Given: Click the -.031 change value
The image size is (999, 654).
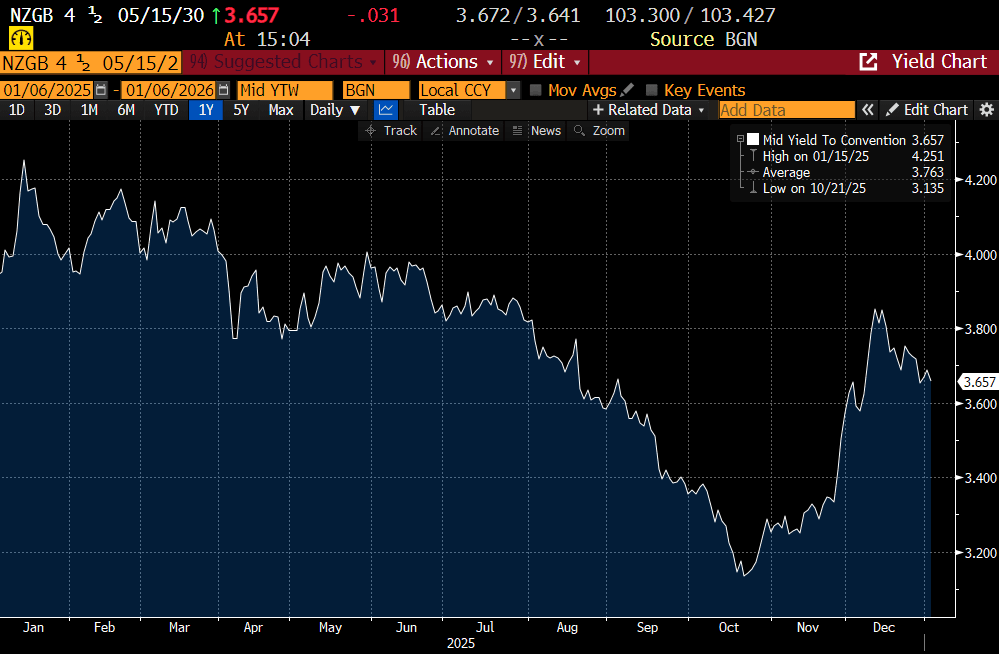Looking at the screenshot, I should pos(373,15).
